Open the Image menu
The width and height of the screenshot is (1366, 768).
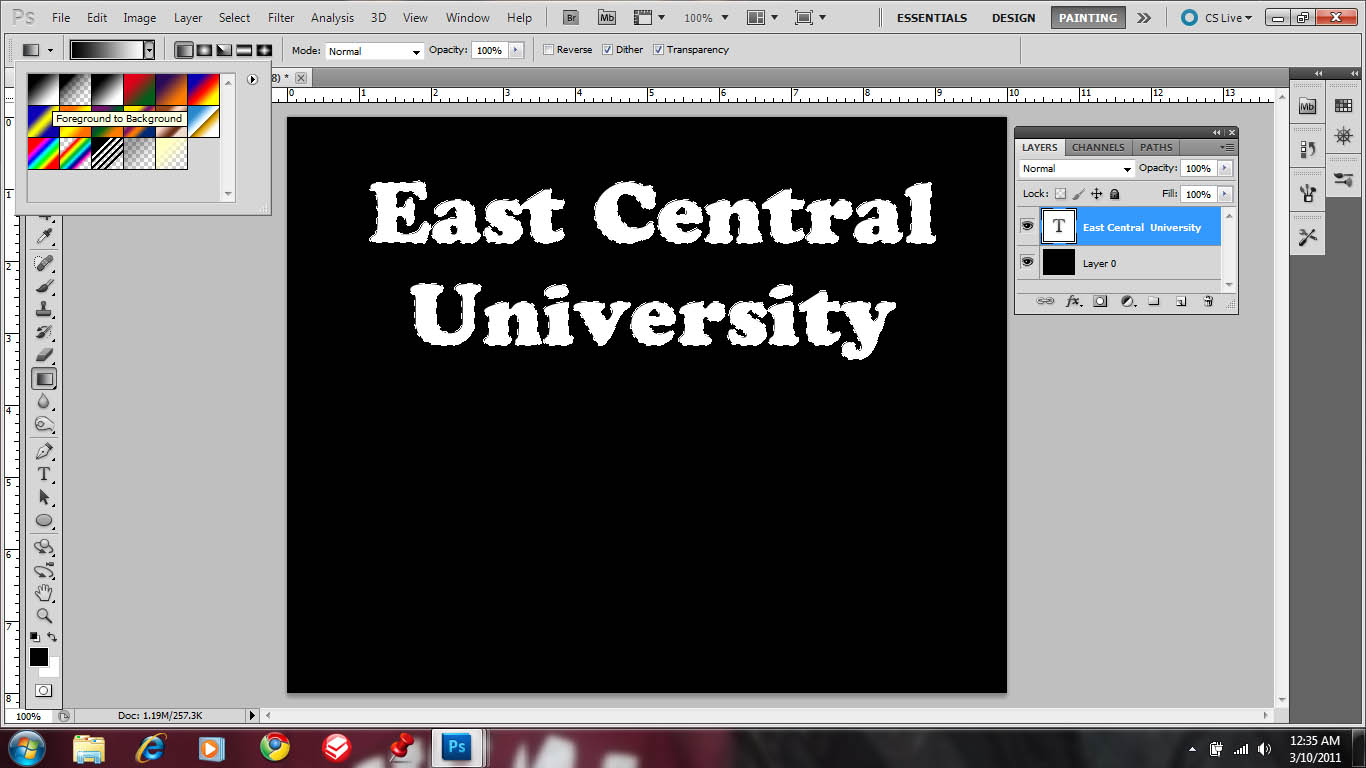point(139,18)
